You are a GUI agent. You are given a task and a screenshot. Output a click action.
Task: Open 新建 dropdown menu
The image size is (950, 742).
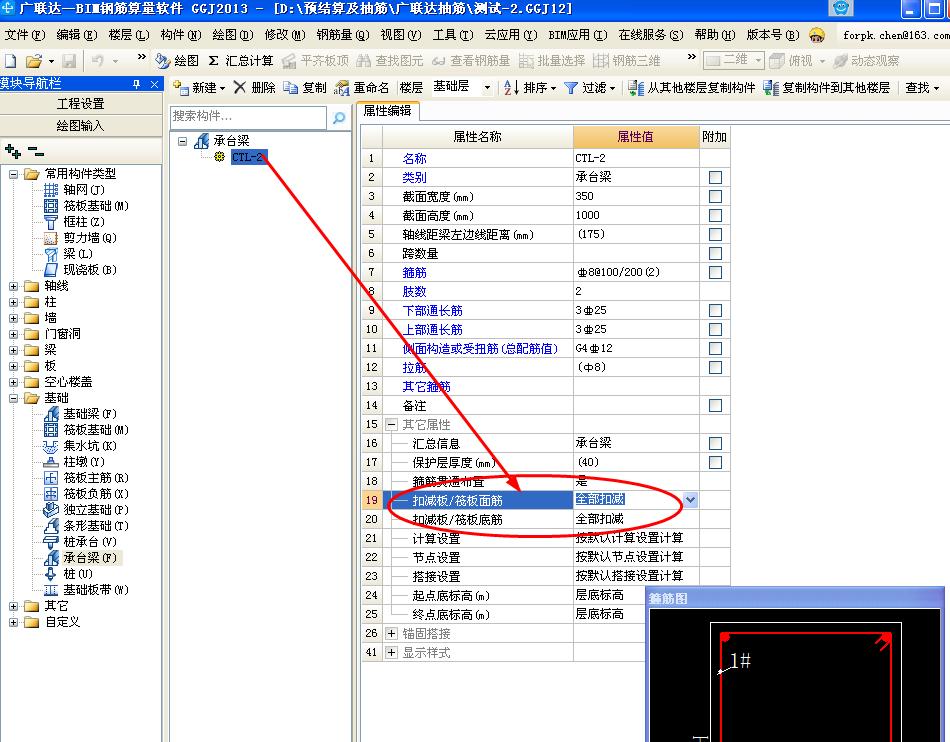point(199,88)
